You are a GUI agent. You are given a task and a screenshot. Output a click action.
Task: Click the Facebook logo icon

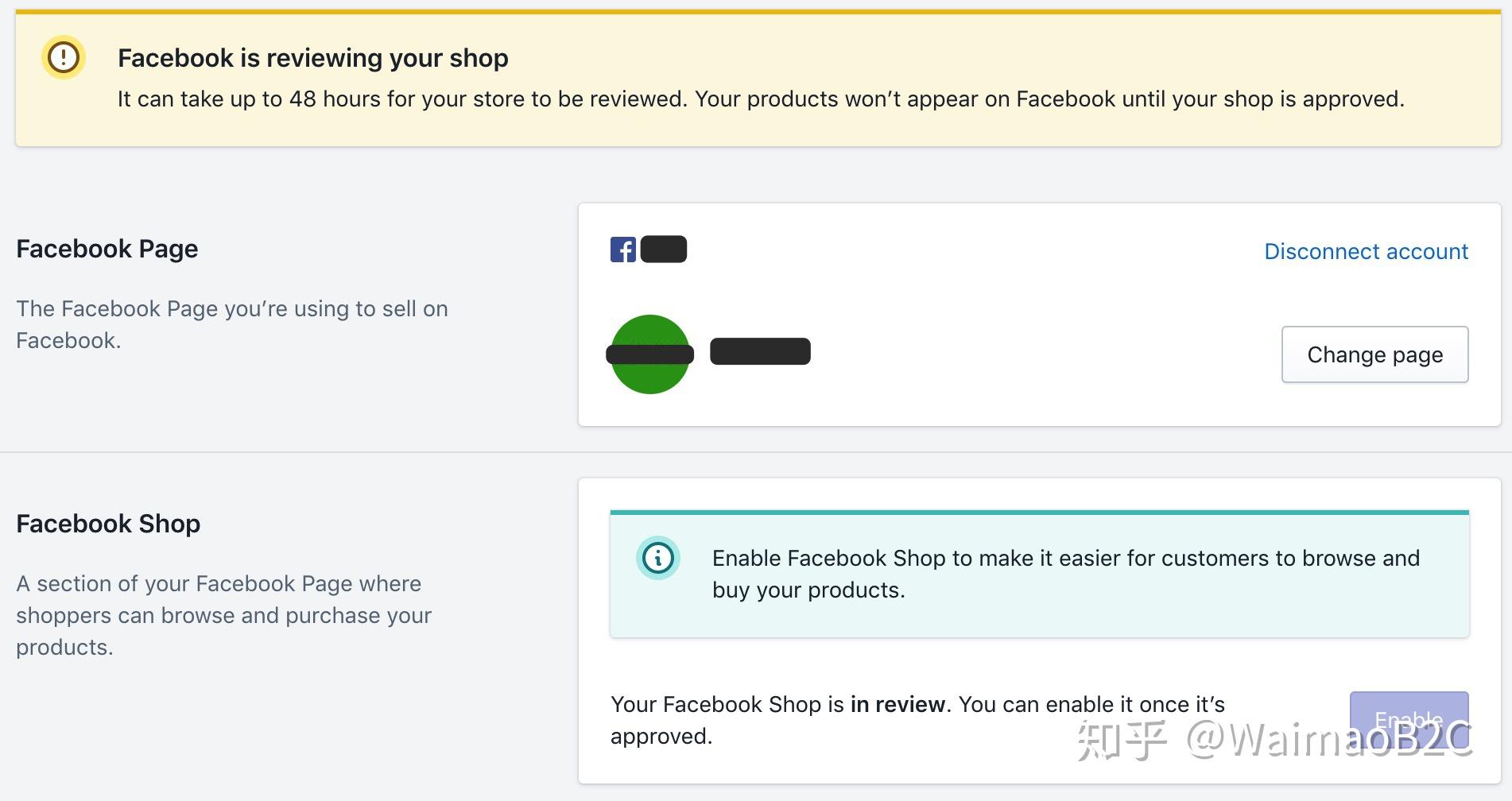point(623,250)
